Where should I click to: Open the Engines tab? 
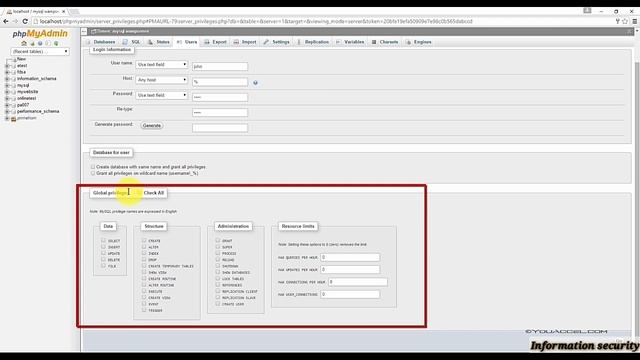pyautogui.click(x=419, y=42)
